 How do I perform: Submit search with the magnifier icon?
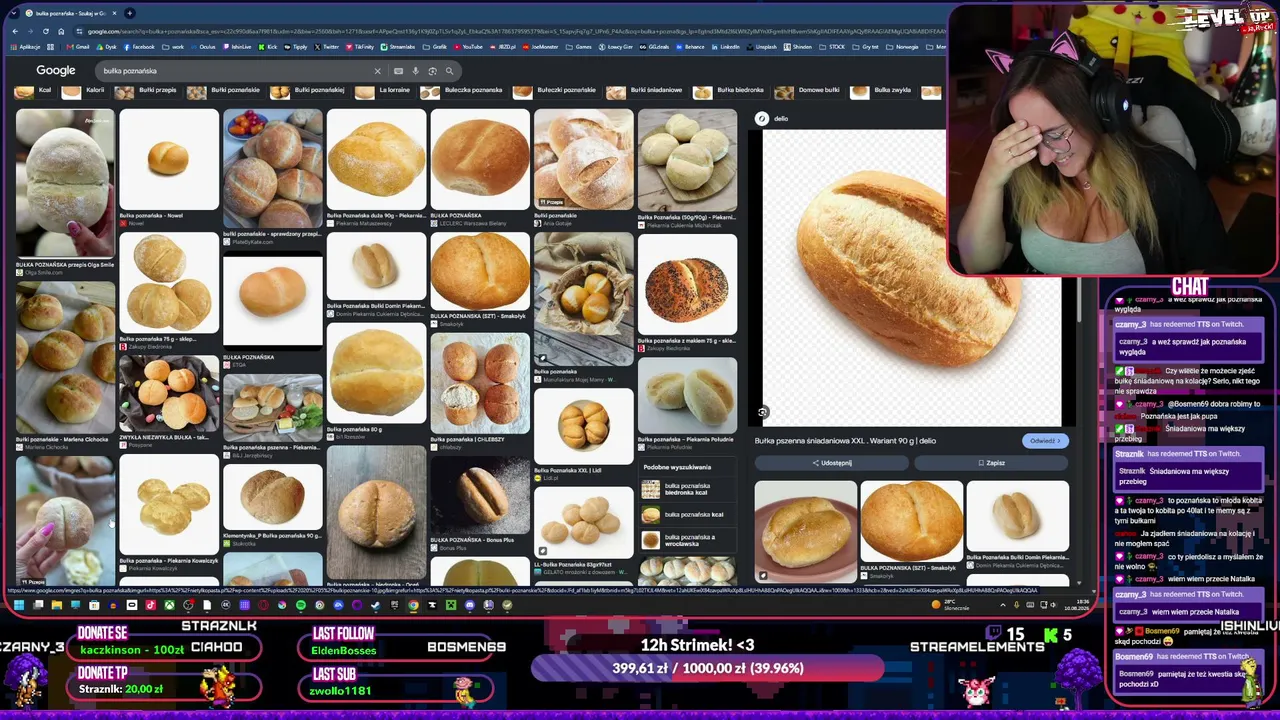tap(449, 71)
